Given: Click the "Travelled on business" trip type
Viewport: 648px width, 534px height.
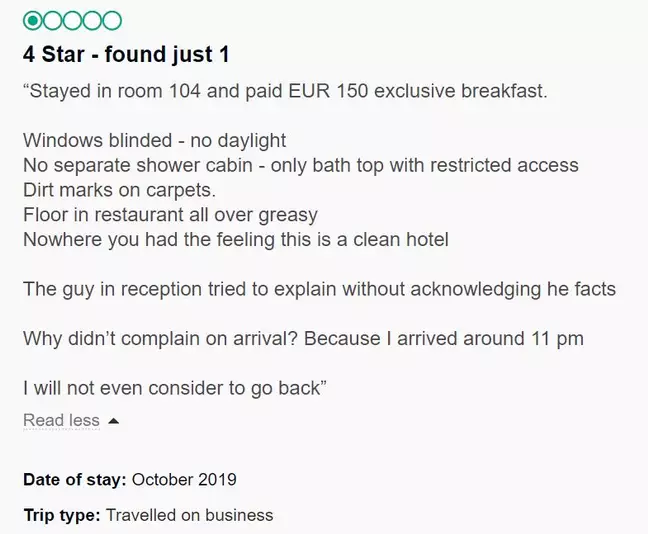Looking at the screenshot, I should (189, 516).
